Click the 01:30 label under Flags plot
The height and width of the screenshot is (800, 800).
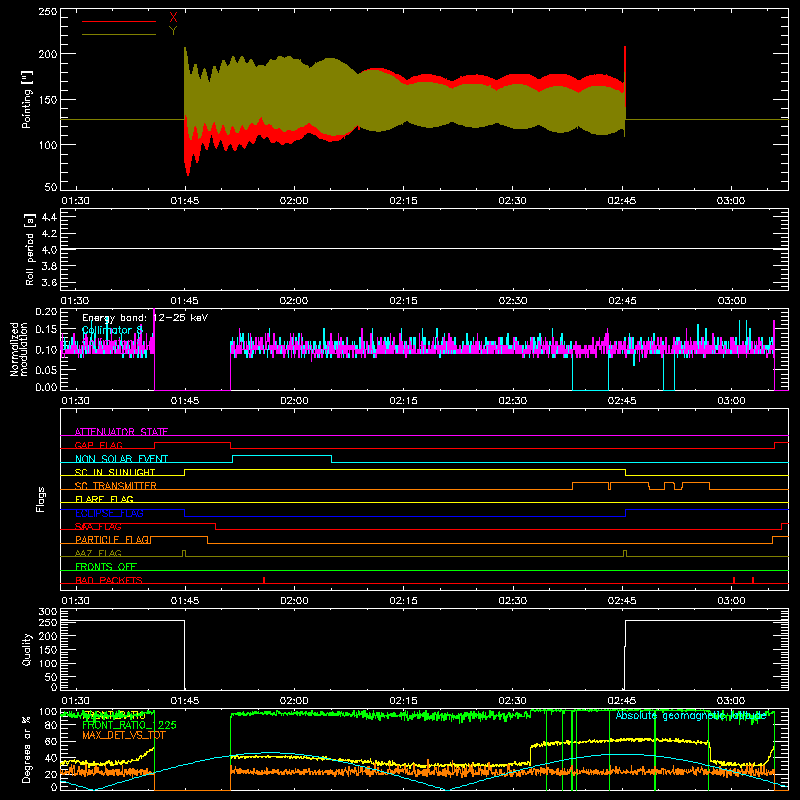tap(76, 601)
